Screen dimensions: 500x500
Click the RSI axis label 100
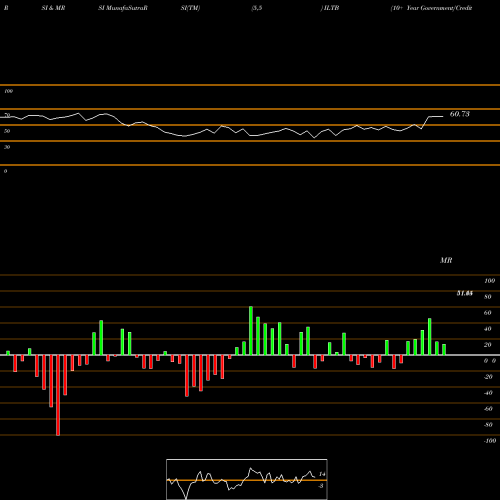coord(8,91)
